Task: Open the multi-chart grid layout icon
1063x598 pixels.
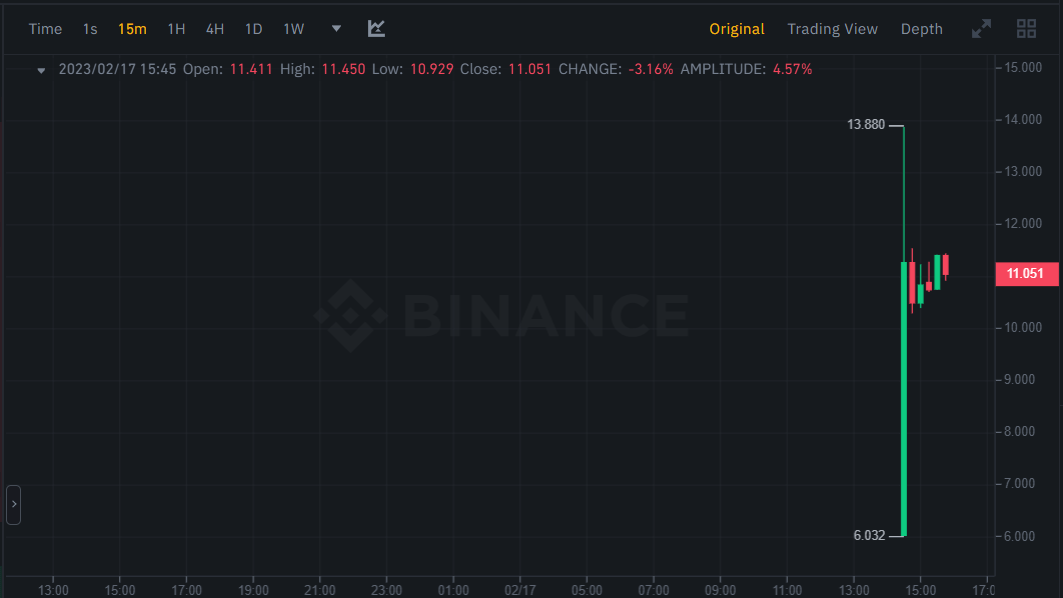Action: tap(1026, 28)
